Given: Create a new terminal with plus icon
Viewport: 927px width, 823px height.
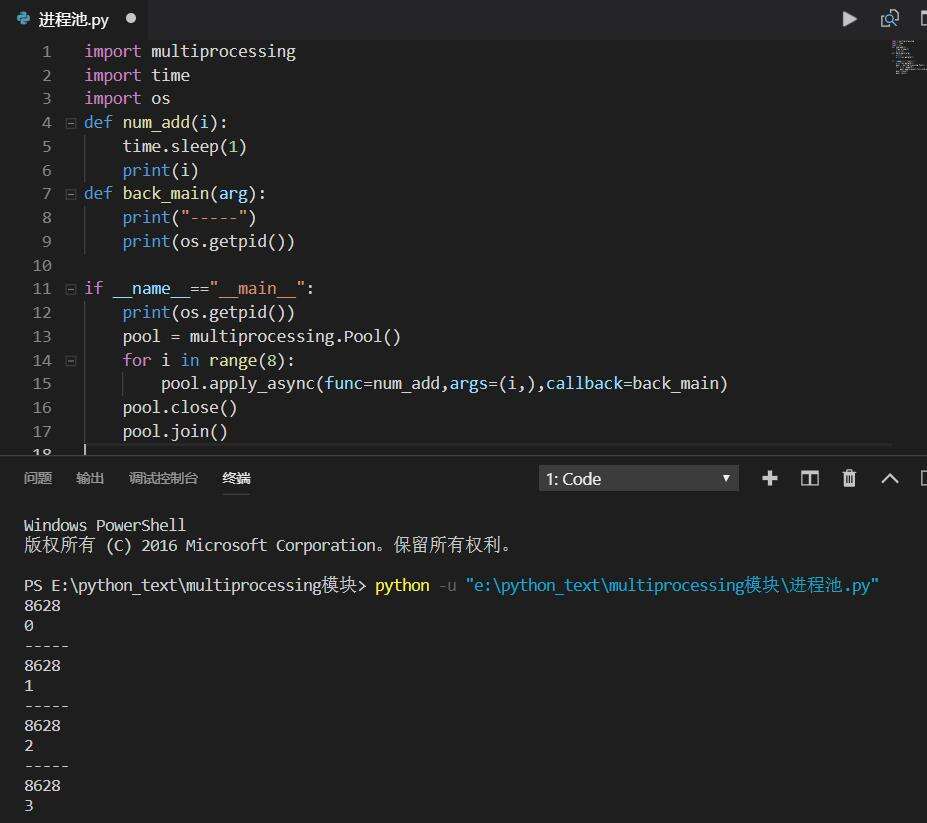Looking at the screenshot, I should pos(770,479).
